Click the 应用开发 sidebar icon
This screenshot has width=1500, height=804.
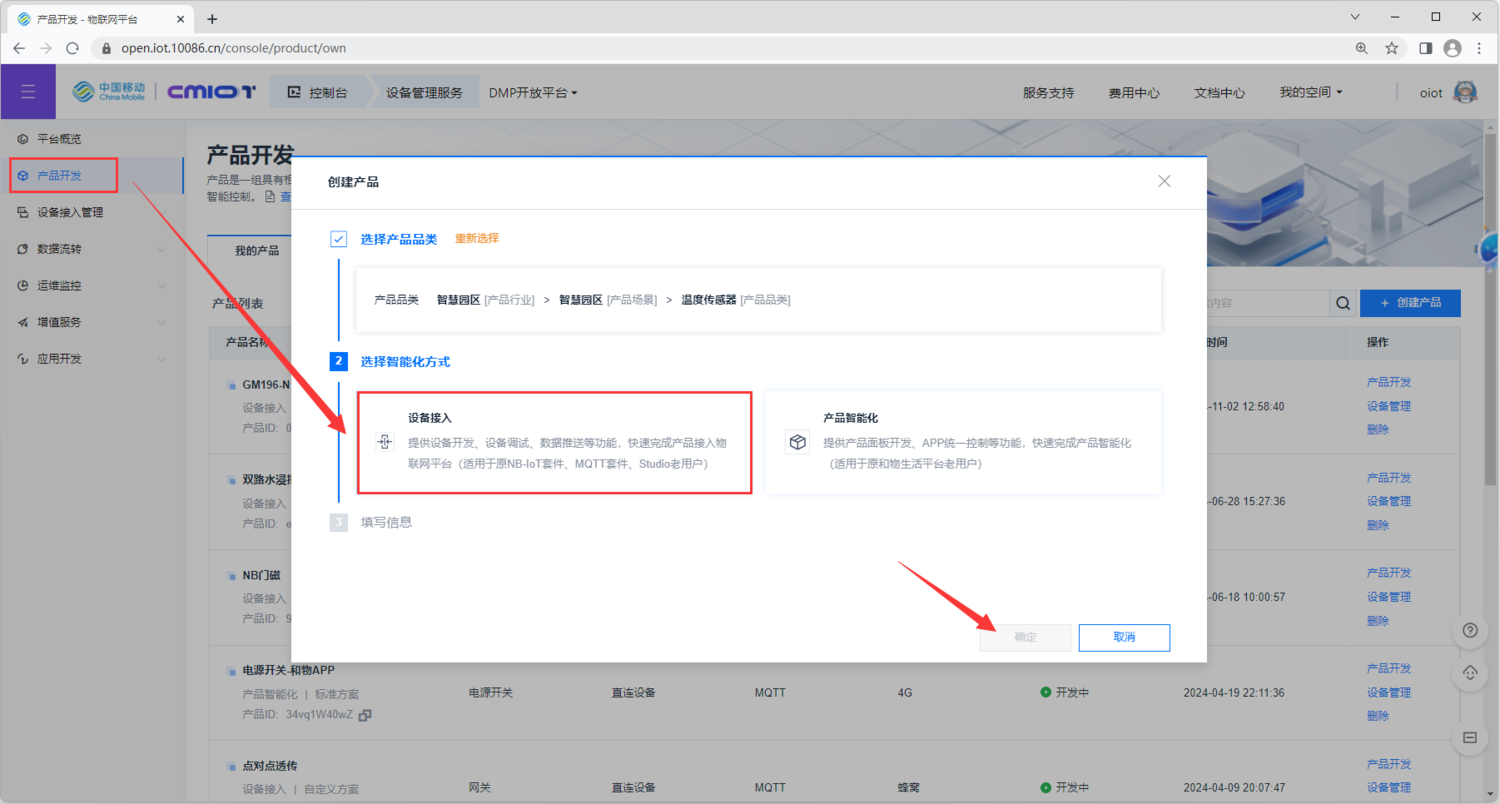[22, 357]
